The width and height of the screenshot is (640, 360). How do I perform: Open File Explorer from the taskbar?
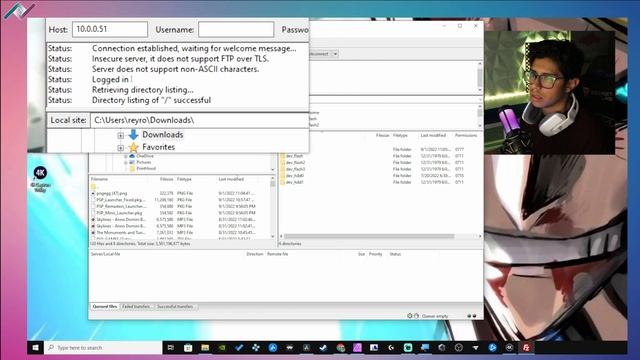205,348
